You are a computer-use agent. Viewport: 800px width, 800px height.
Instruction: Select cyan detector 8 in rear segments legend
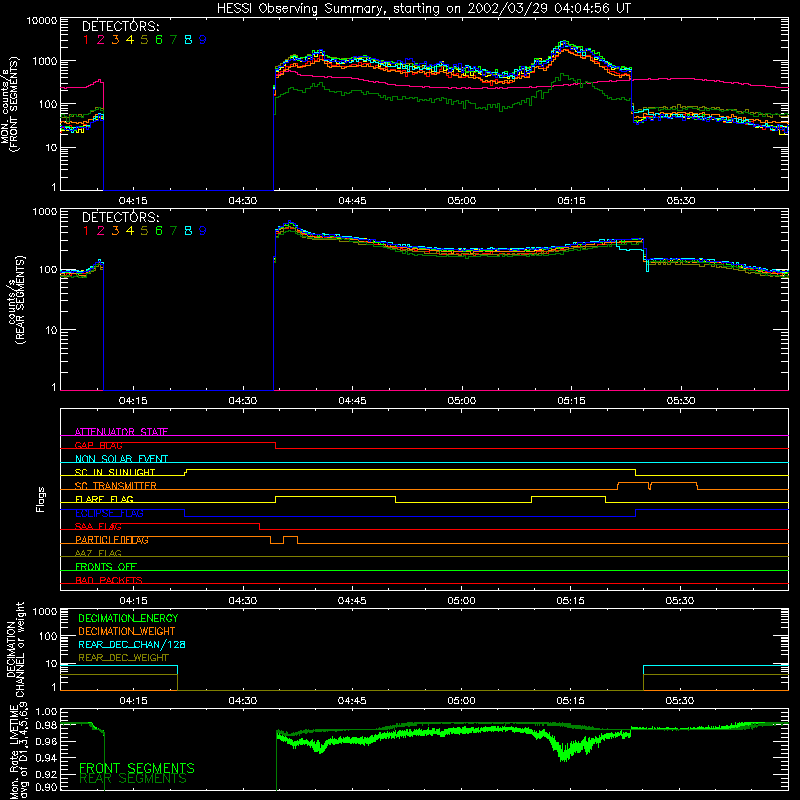point(188,231)
